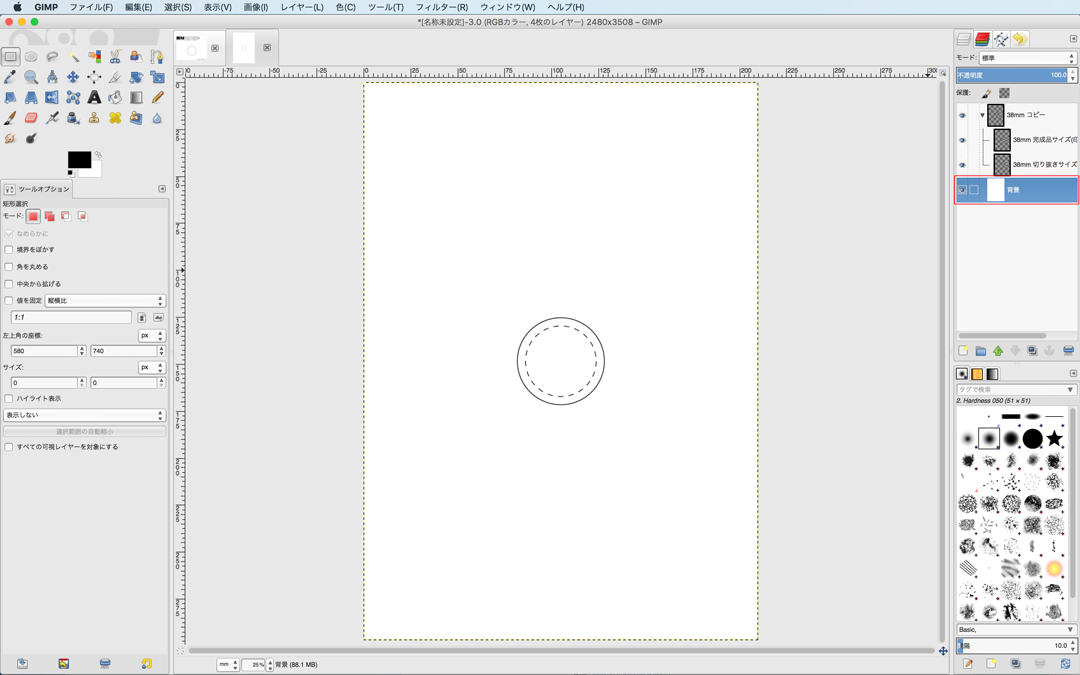The width and height of the screenshot is (1080, 675).
Task: Select the Text tool in toolbox
Action: 94,97
